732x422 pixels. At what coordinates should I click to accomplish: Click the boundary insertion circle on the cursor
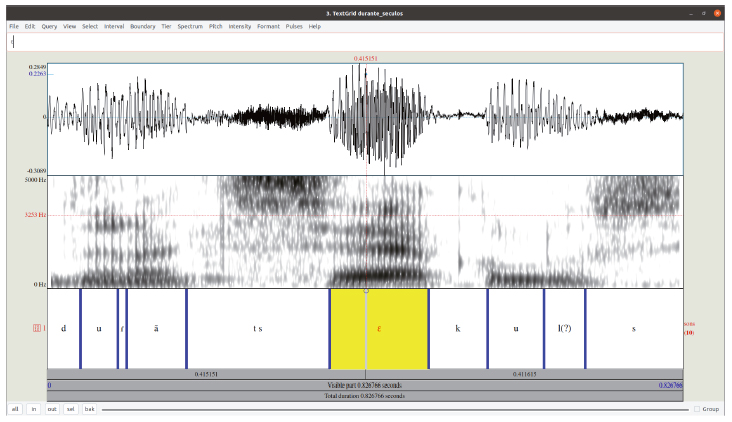tap(366, 291)
